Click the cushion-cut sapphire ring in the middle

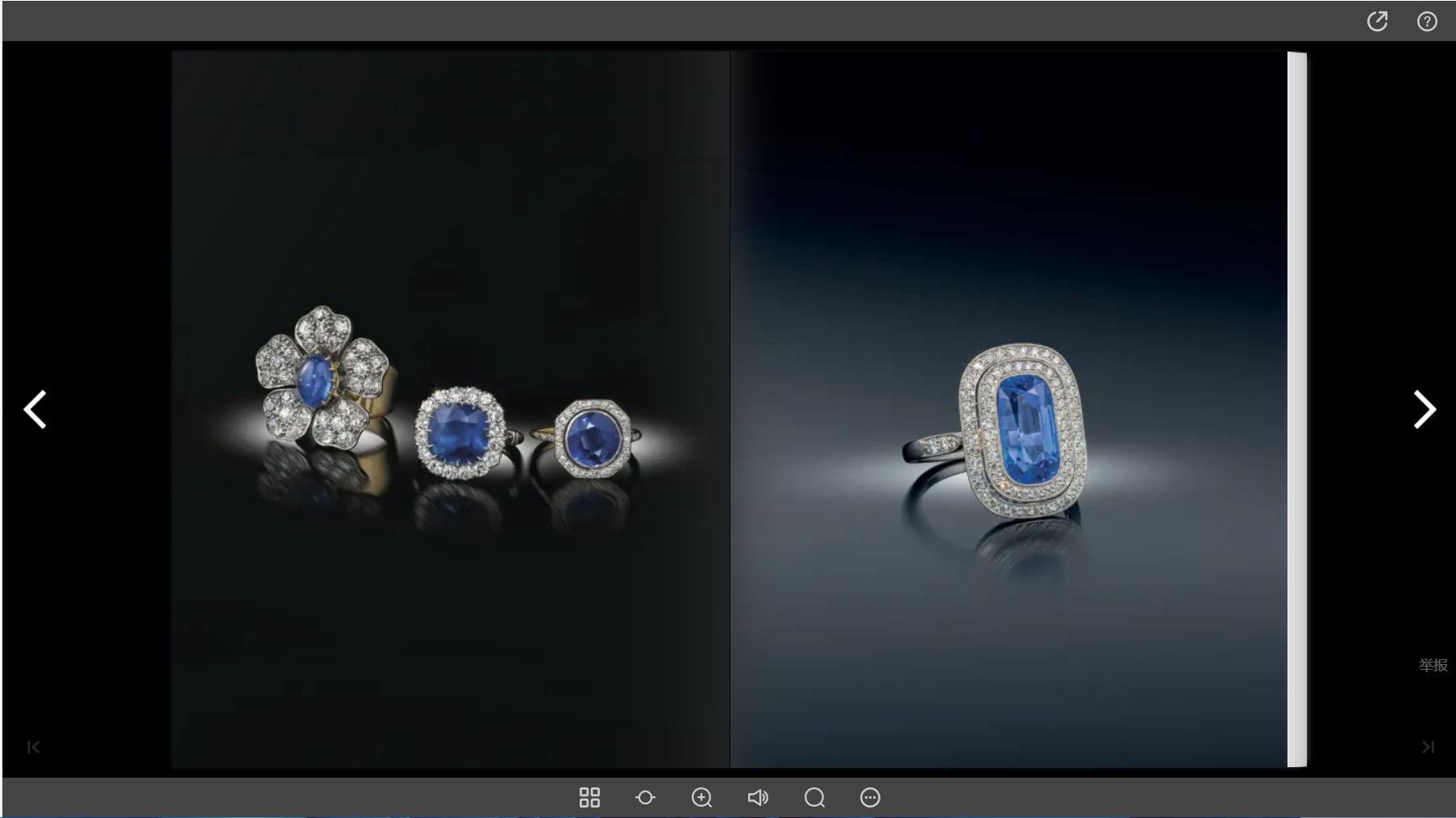tap(460, 433)
